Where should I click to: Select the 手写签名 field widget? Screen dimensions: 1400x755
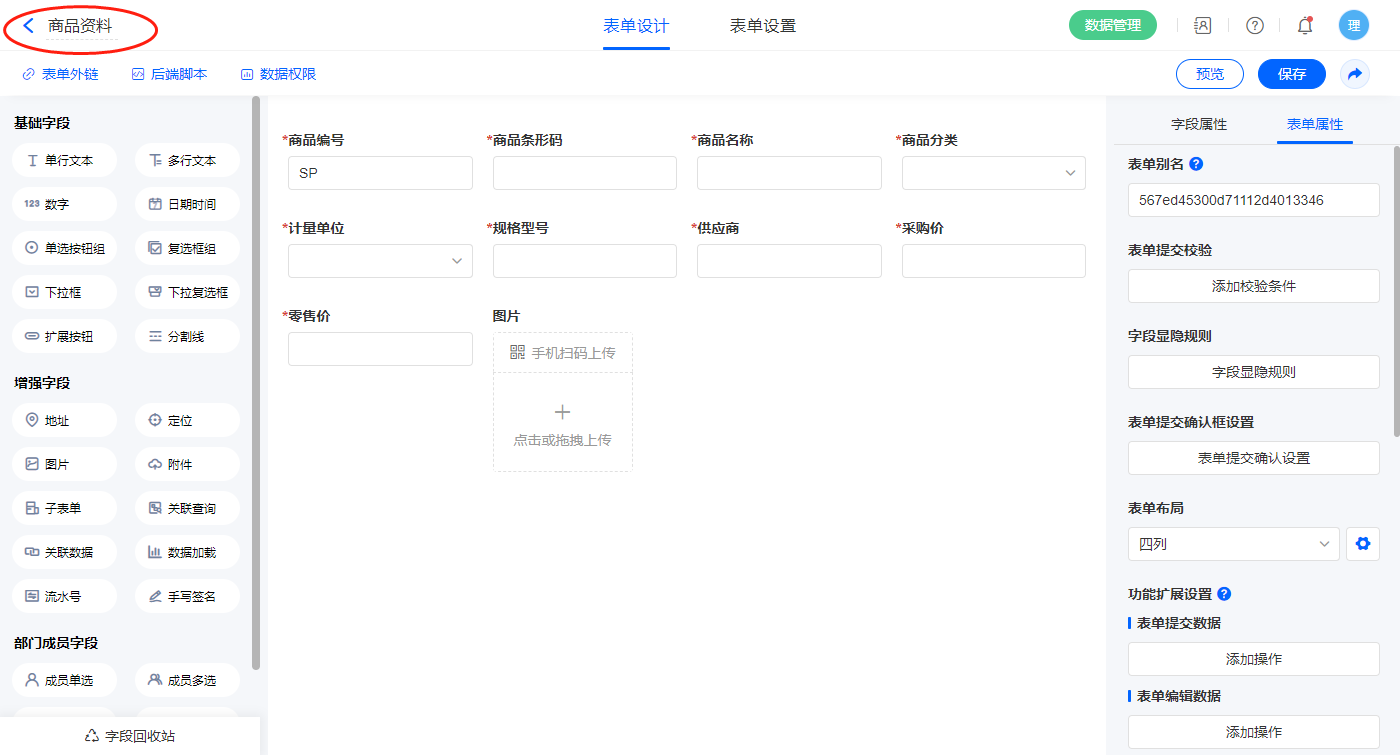coord(187,596)
